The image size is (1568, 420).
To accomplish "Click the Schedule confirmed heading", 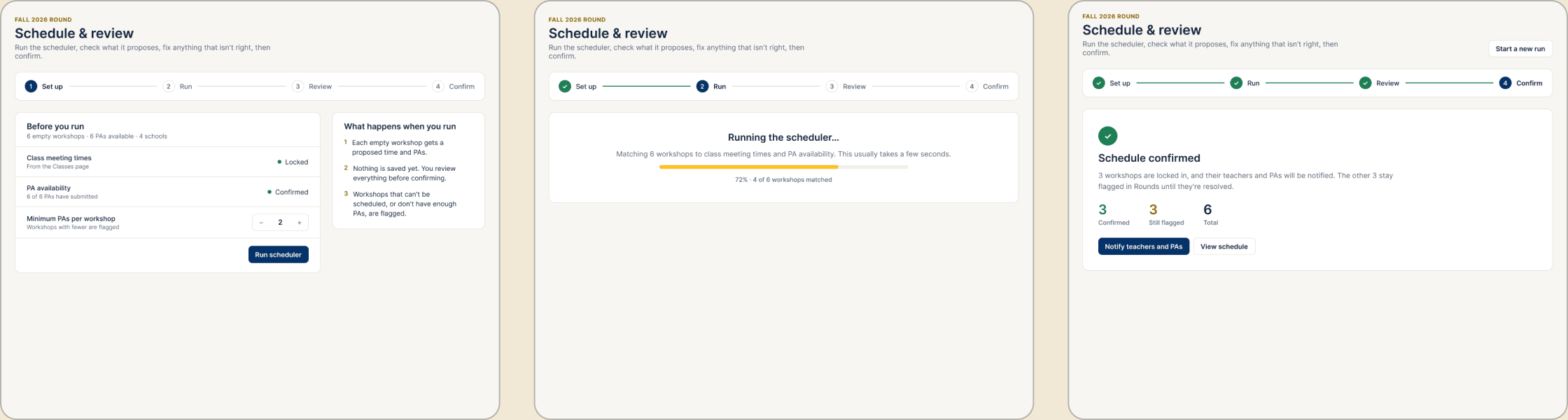I will click(x=1149, y=158).
